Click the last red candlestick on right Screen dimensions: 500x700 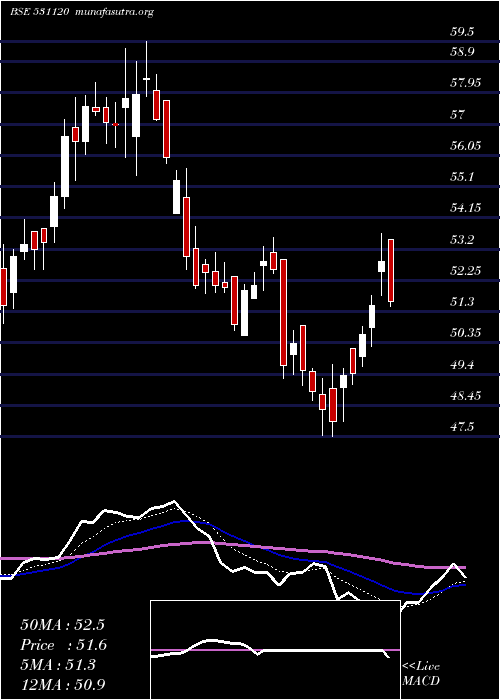point(391,270)
